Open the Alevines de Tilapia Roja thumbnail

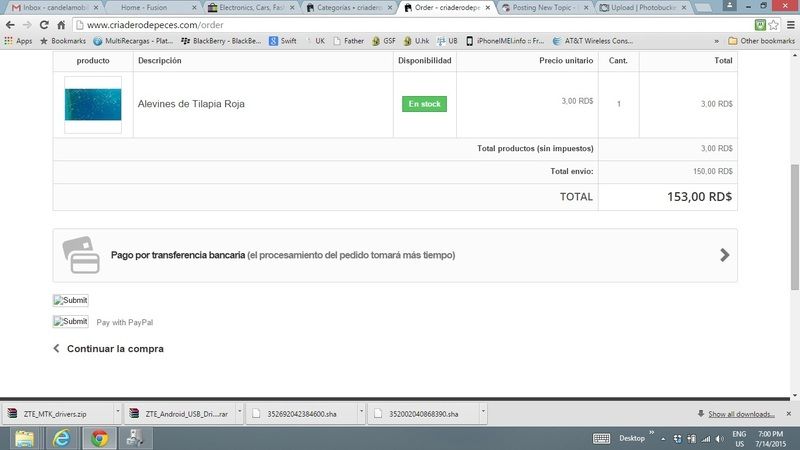tap(93, 105)
